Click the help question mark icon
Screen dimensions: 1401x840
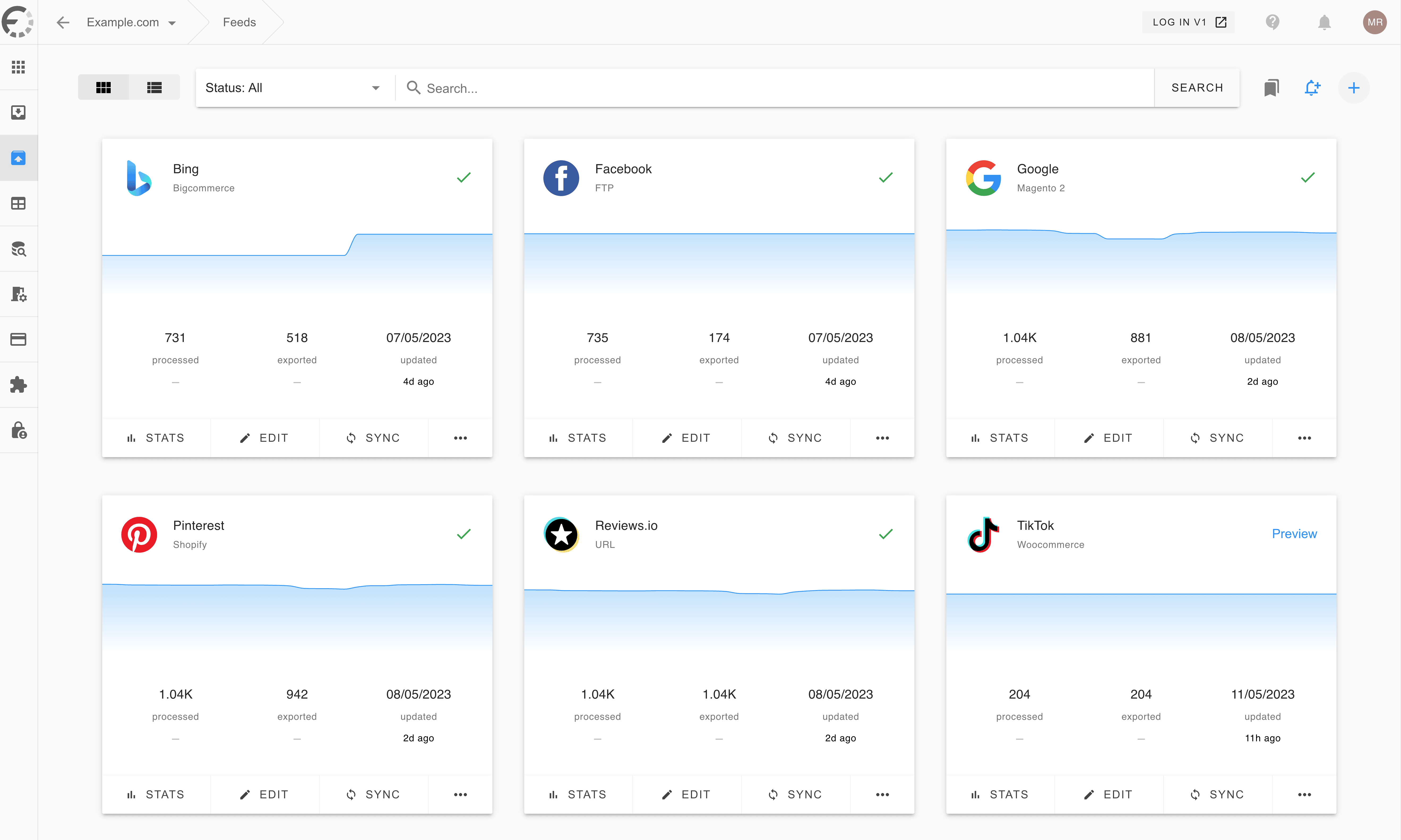(1273, 22)
